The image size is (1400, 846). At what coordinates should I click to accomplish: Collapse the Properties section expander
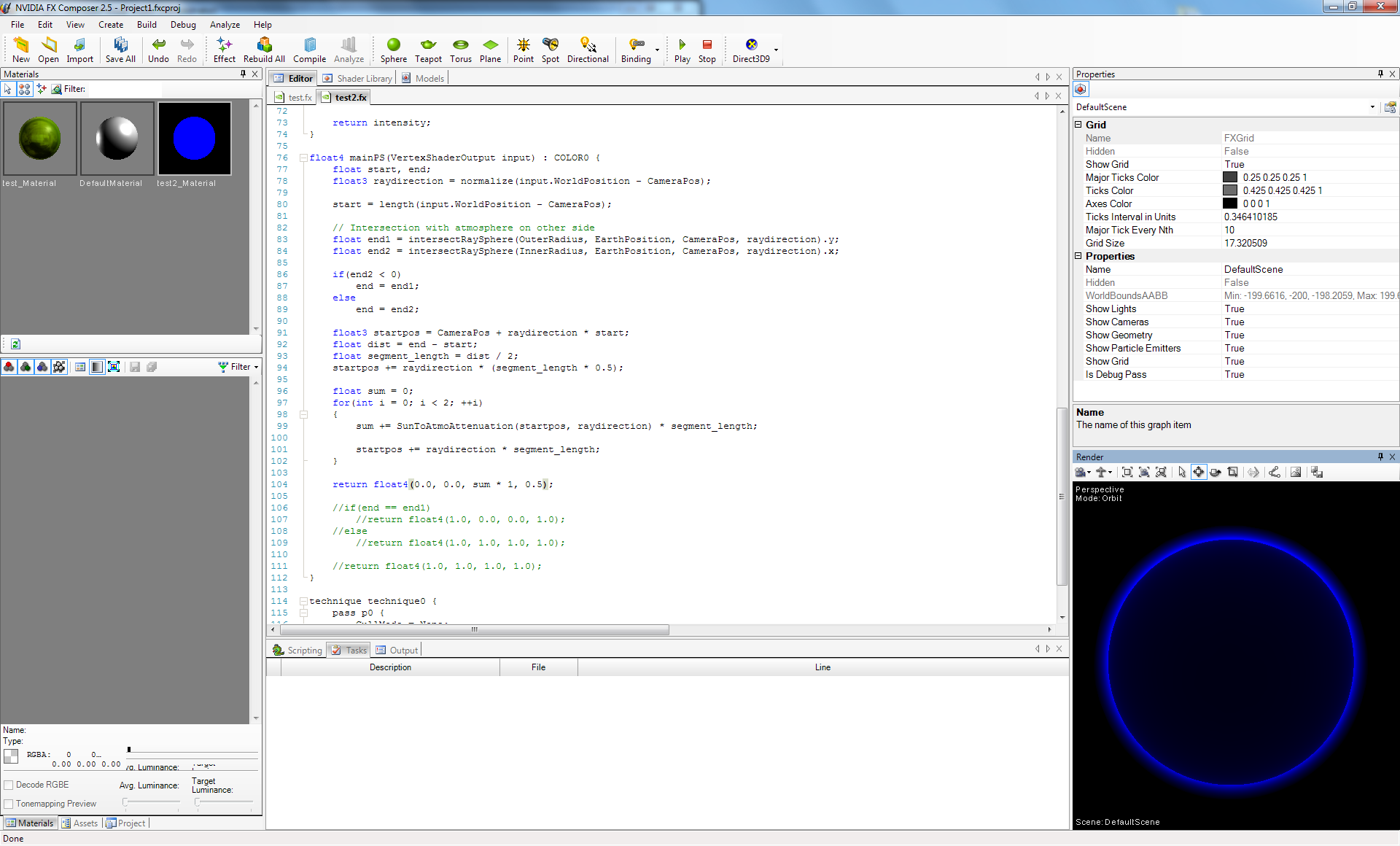[1078, 256]
